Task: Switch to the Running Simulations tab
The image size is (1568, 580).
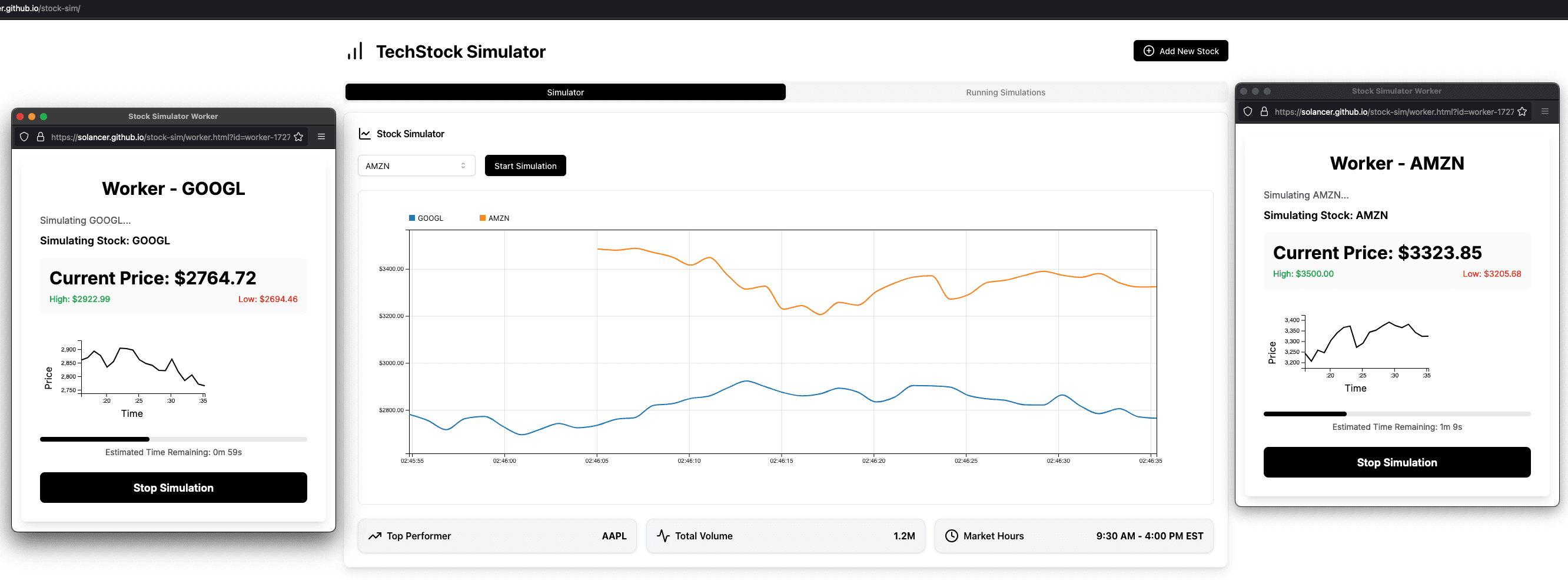Action: [1005, 92]
